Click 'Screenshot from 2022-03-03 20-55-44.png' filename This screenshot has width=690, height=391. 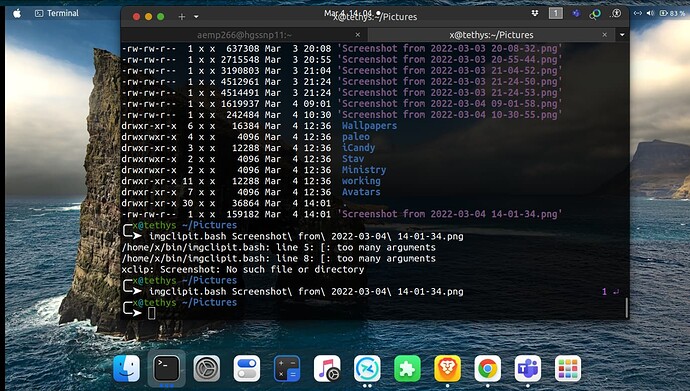[449, 59]
